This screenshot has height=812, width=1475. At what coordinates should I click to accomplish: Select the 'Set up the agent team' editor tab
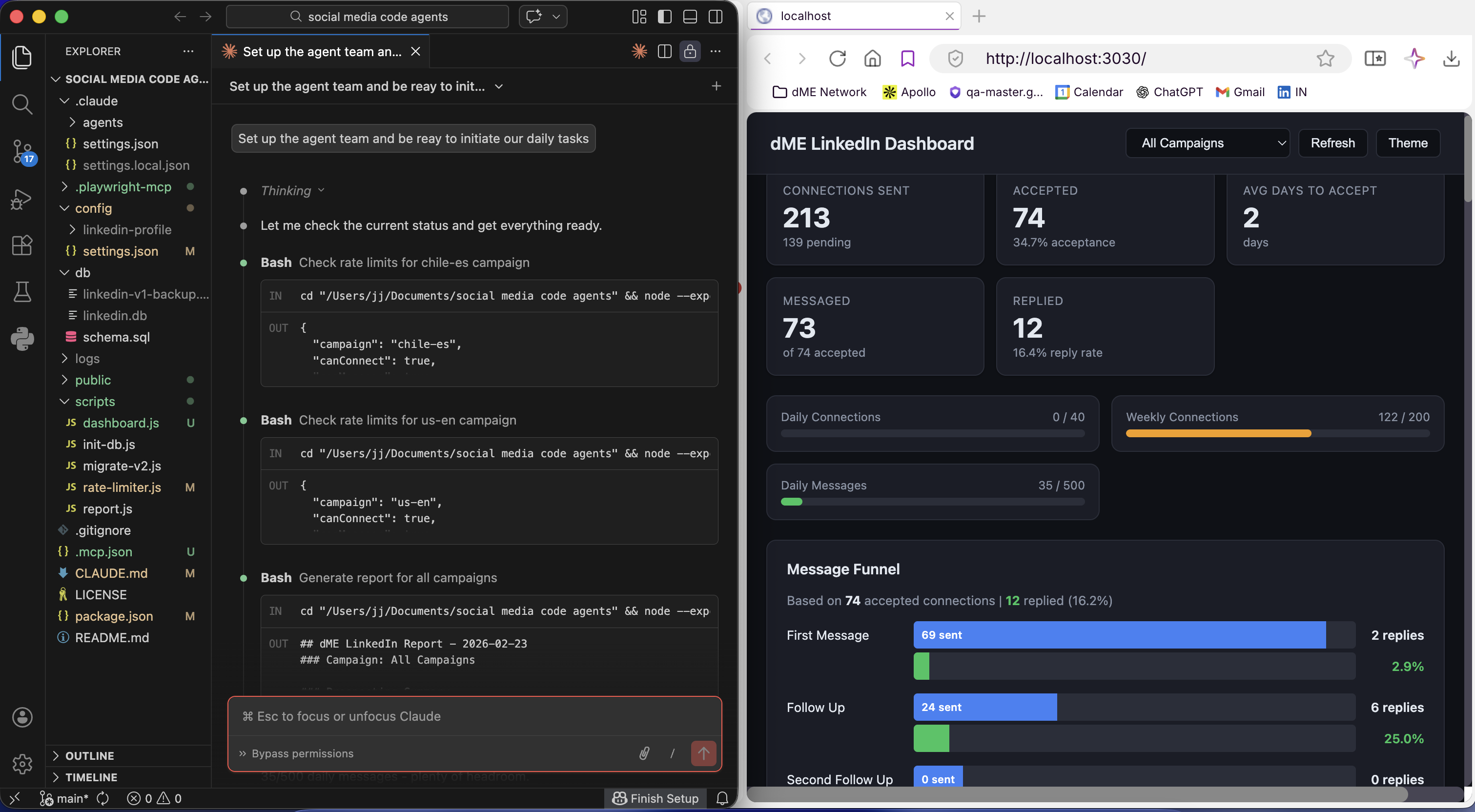point(321,52)
